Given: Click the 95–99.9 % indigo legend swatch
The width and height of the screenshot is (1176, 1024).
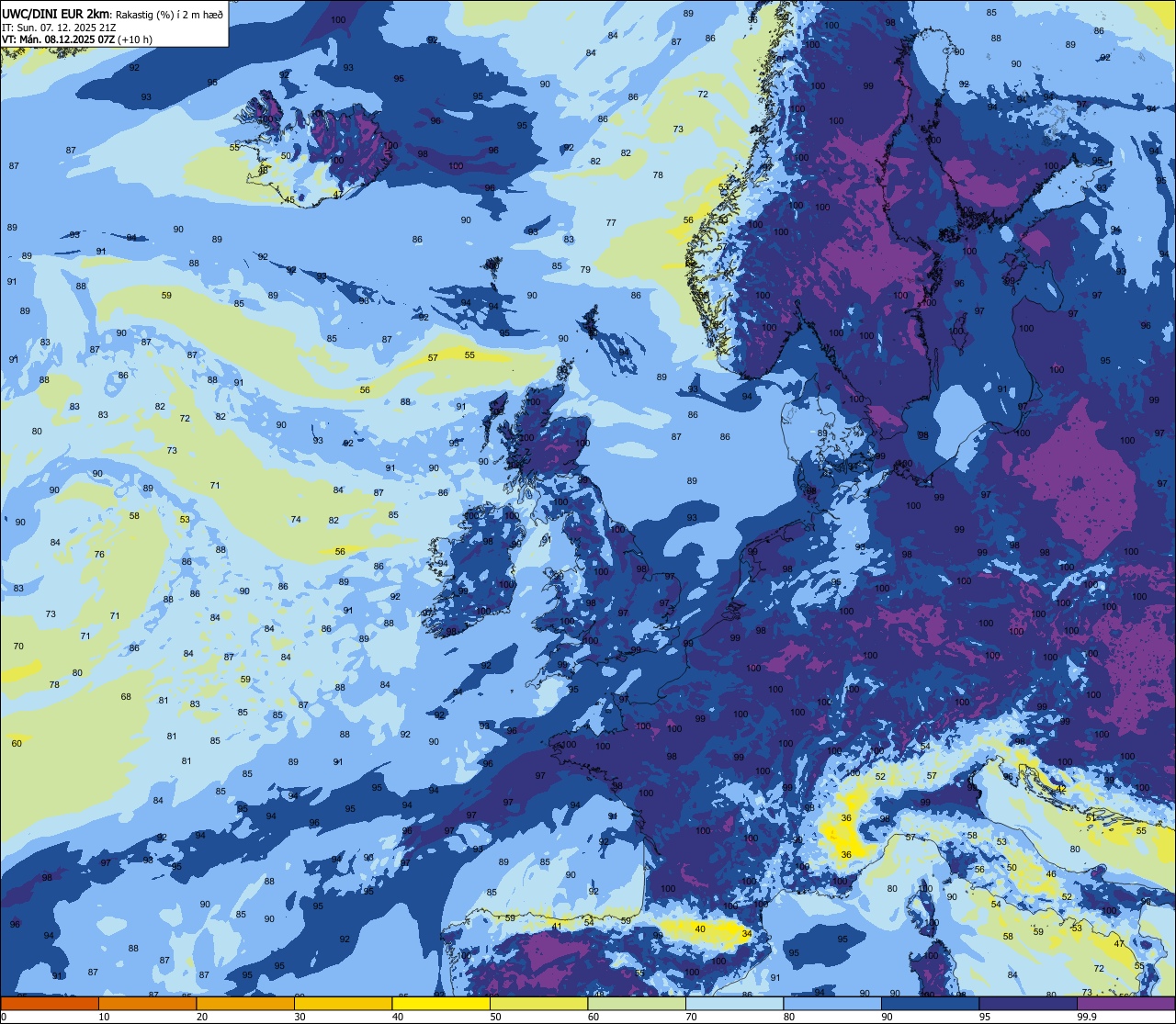Looking at the screenshot, I should [x=1028, y=1003].
